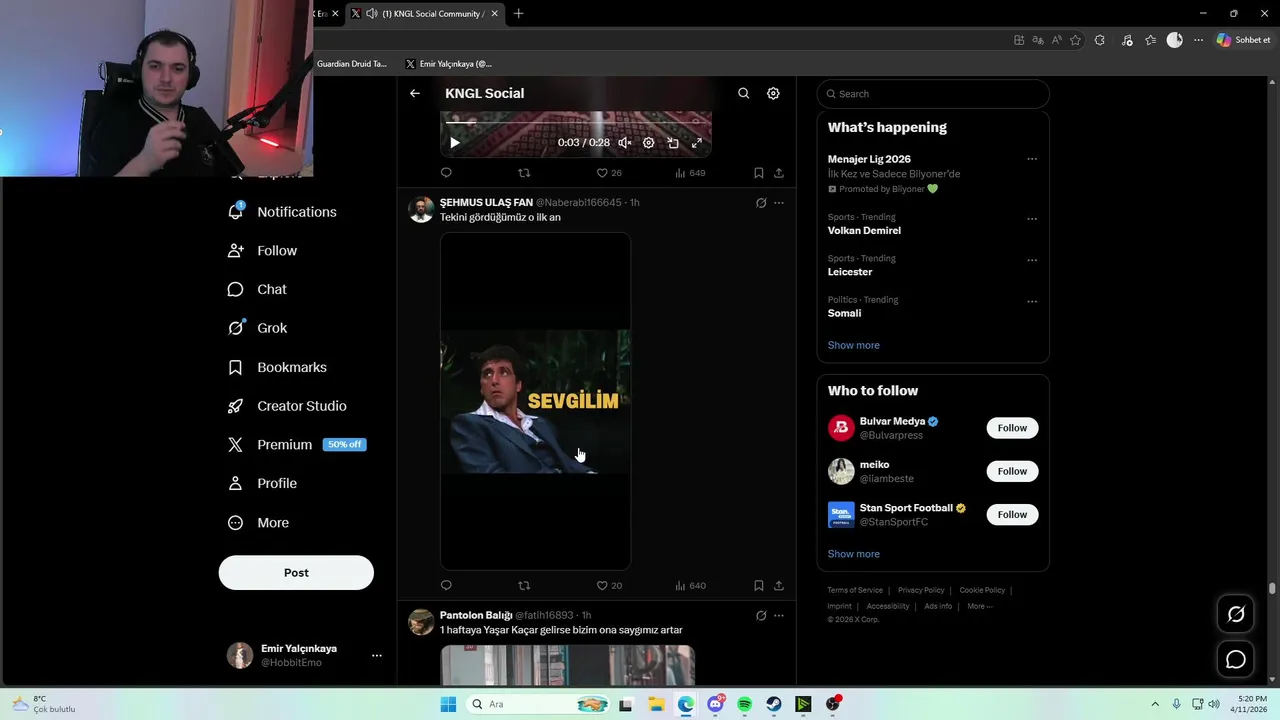This screenshot has height=720, width=1280.
Task: Follow Stan Sport Football
Action: pos(1012,514)
